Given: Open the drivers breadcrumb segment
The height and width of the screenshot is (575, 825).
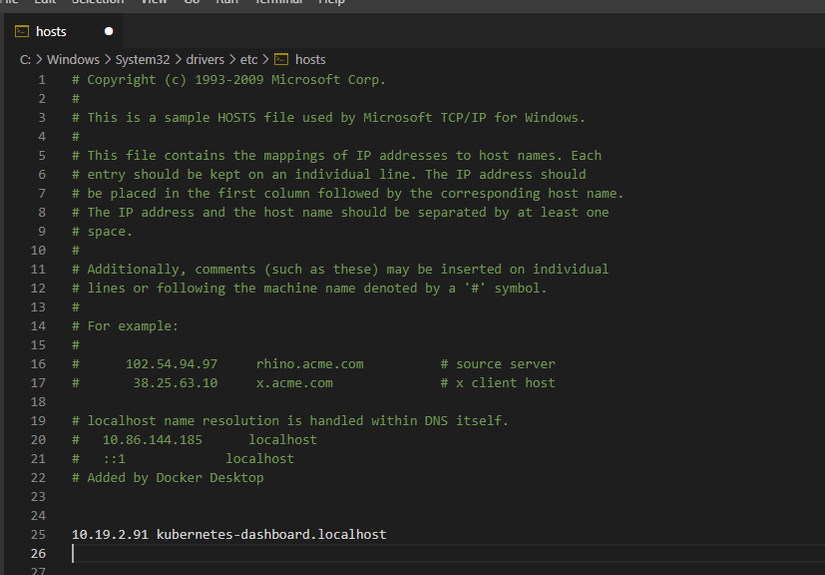Looking at the screenshot, I should [205, 60].
